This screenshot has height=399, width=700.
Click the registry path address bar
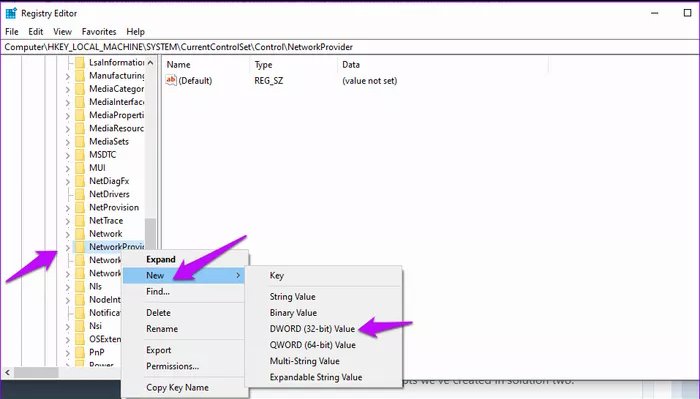click(x=350, y=47)
